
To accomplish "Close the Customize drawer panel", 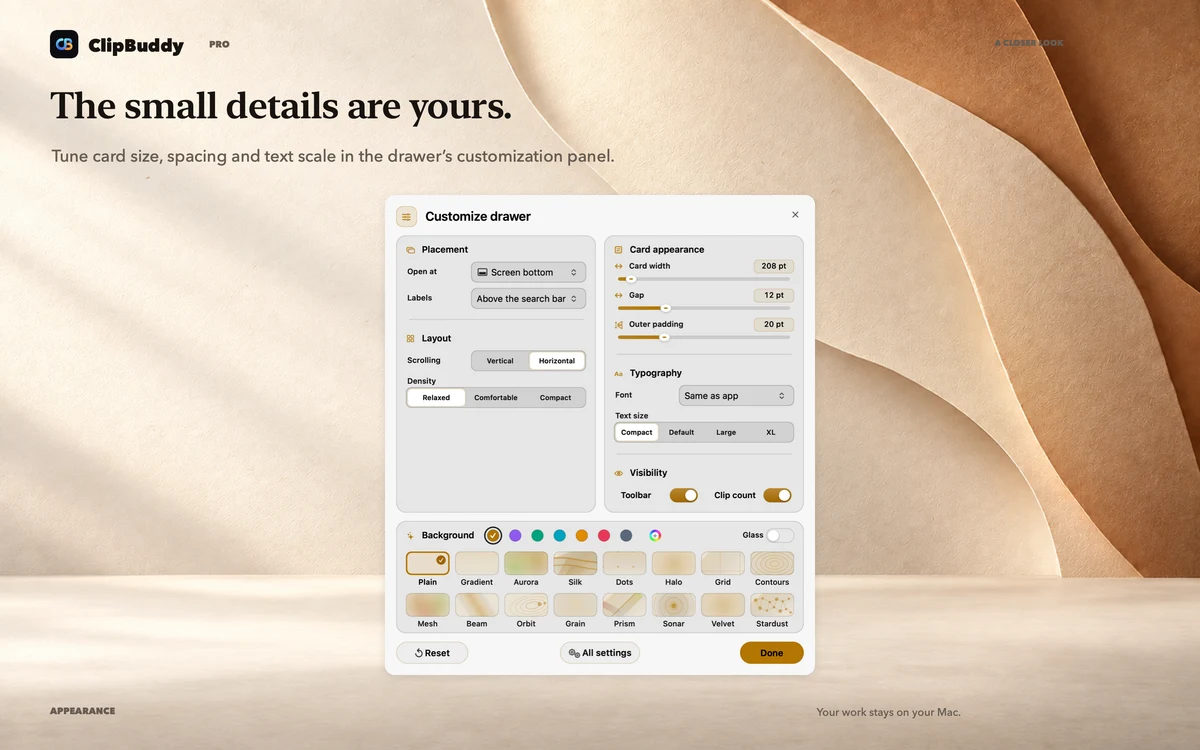I will [x=795, y=215].
